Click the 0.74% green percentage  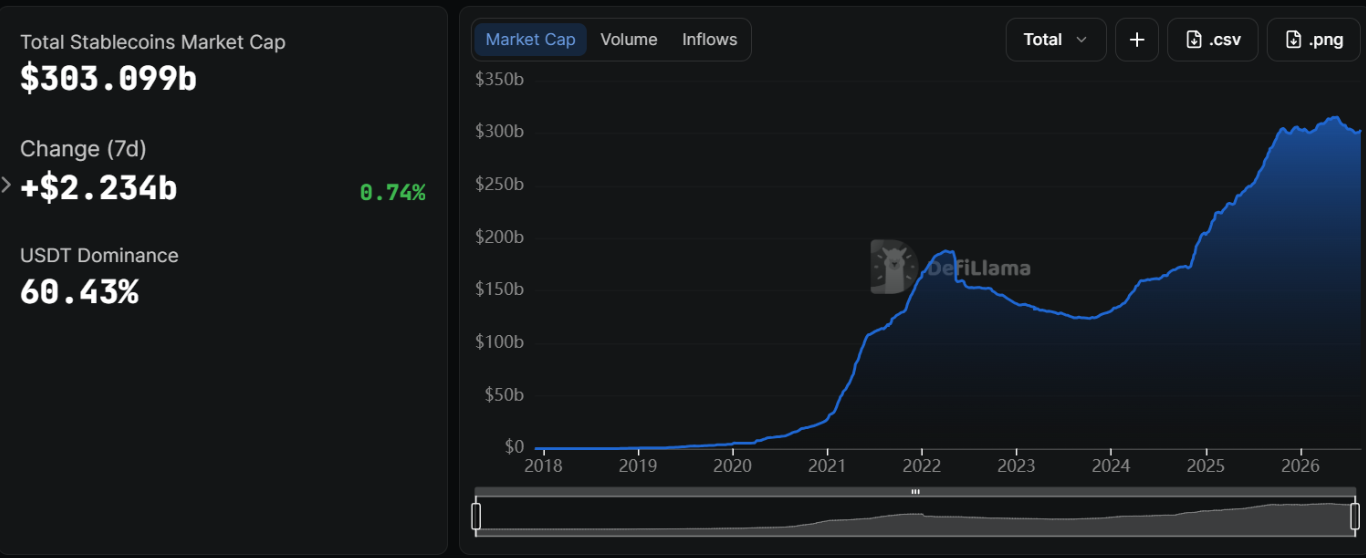coord(392,193)
